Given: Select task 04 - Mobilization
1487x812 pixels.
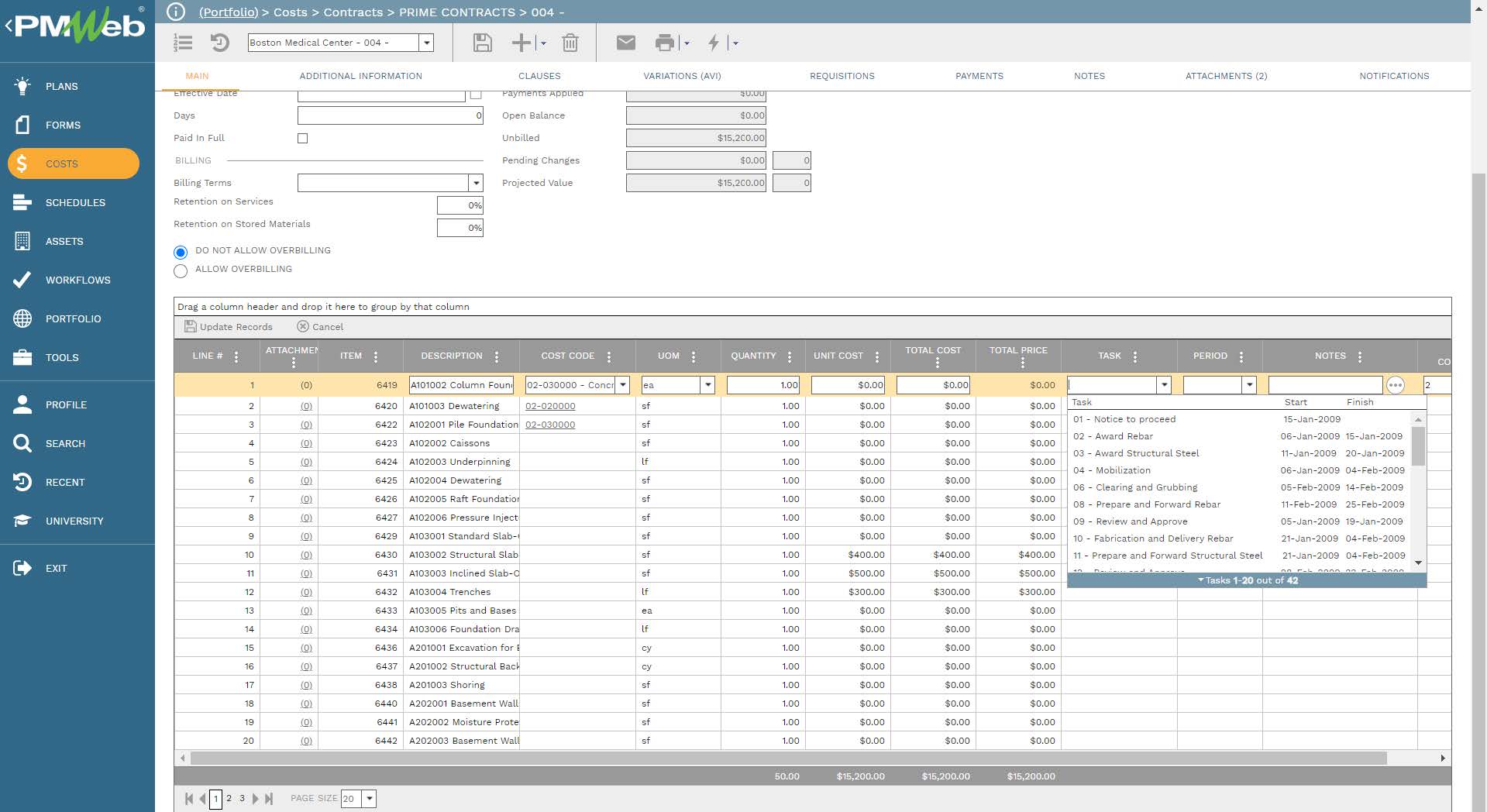Looking at the screenshot, I should point(1238,470).
